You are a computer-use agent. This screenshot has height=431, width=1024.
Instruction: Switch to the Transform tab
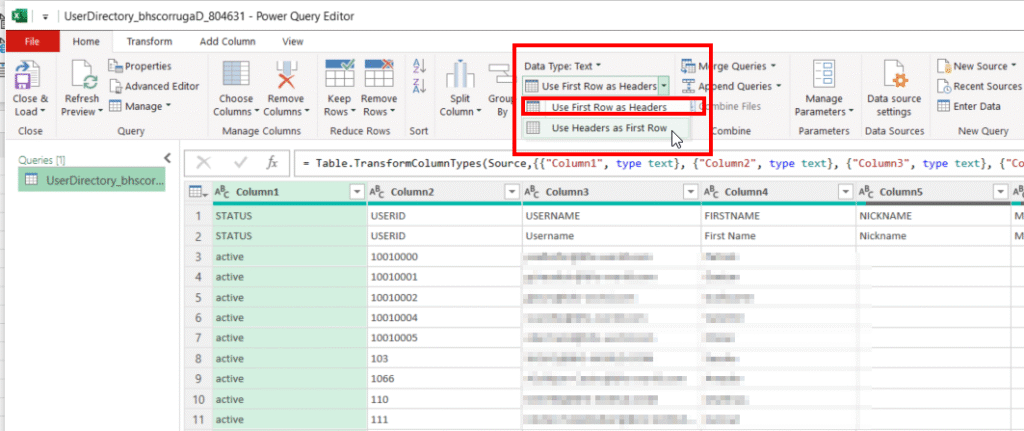pos(149,41)
